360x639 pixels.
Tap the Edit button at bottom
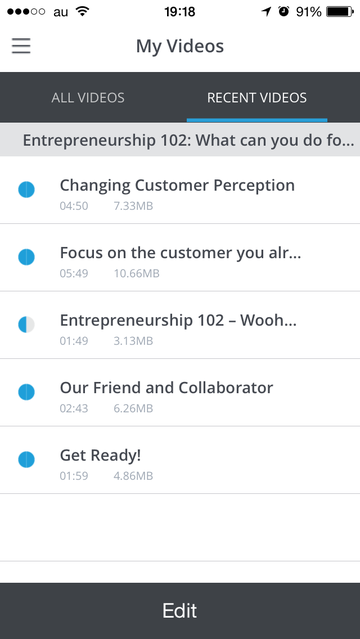coord(180,611)
